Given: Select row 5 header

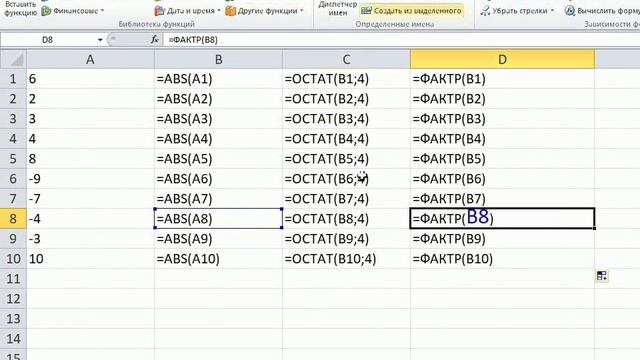Looking at the screenshot, I should point(13,159).
